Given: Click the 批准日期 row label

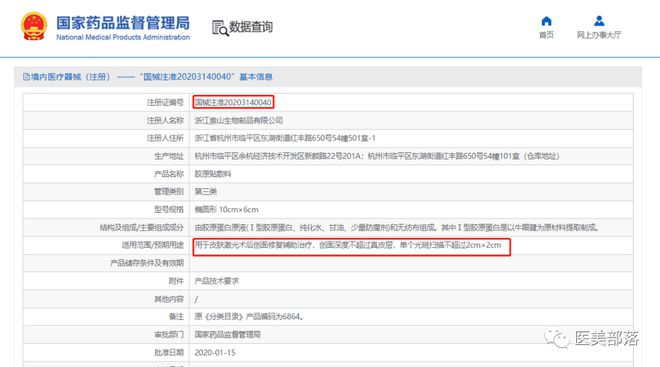Looking at the screenshot, I should tap(169, 353).
